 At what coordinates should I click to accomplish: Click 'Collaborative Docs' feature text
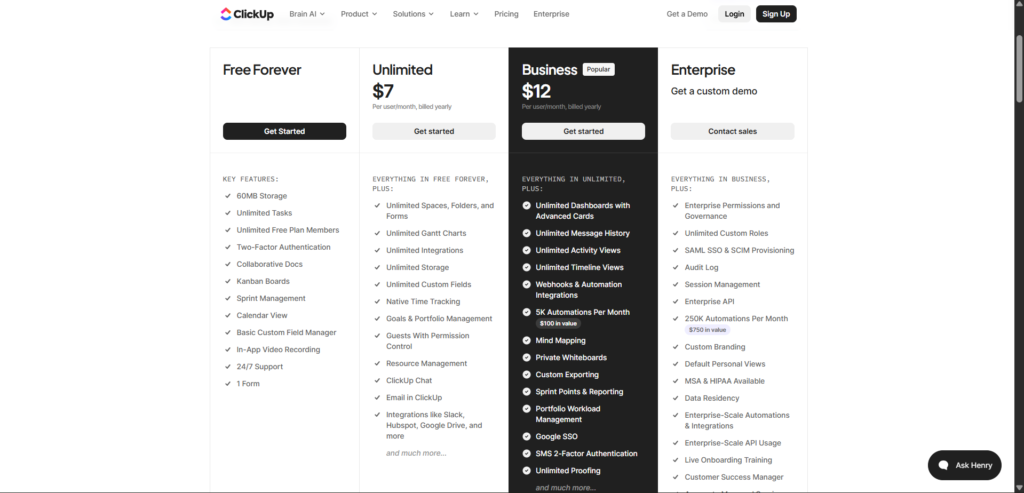pyautogui.click(x=270, y=264)
